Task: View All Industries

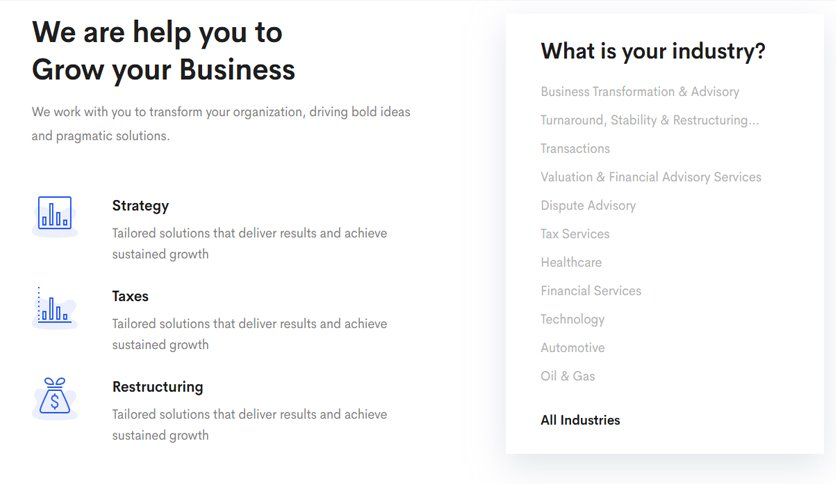Action: coord(580,420)
